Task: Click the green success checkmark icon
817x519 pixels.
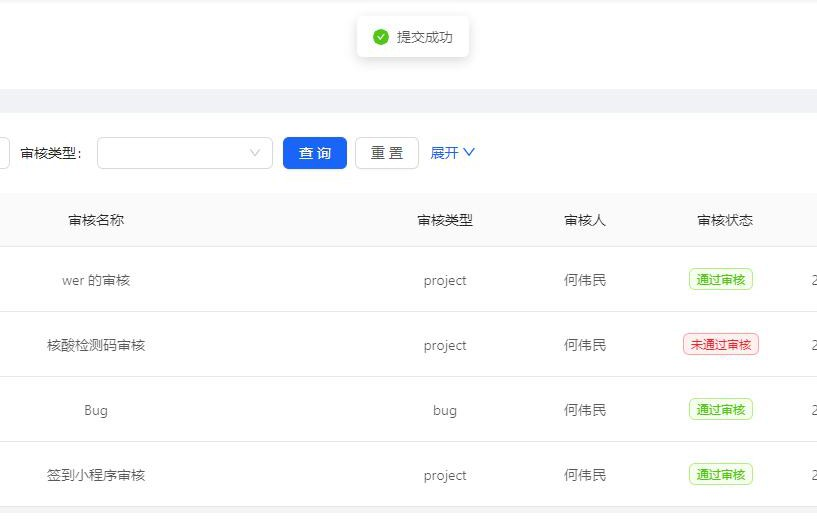Action: (381, 37)
